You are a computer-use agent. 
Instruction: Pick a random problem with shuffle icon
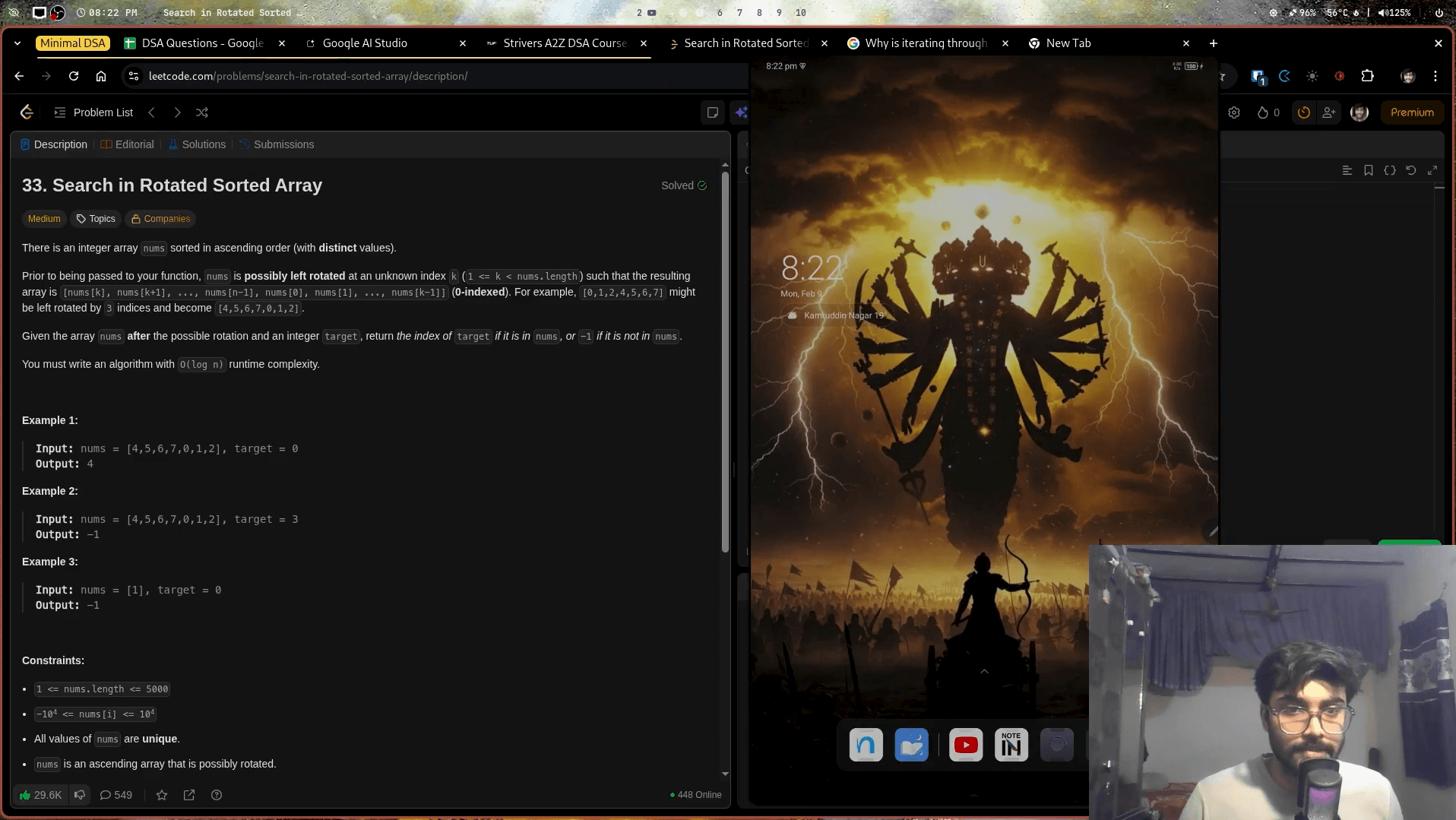coord(202,112)
